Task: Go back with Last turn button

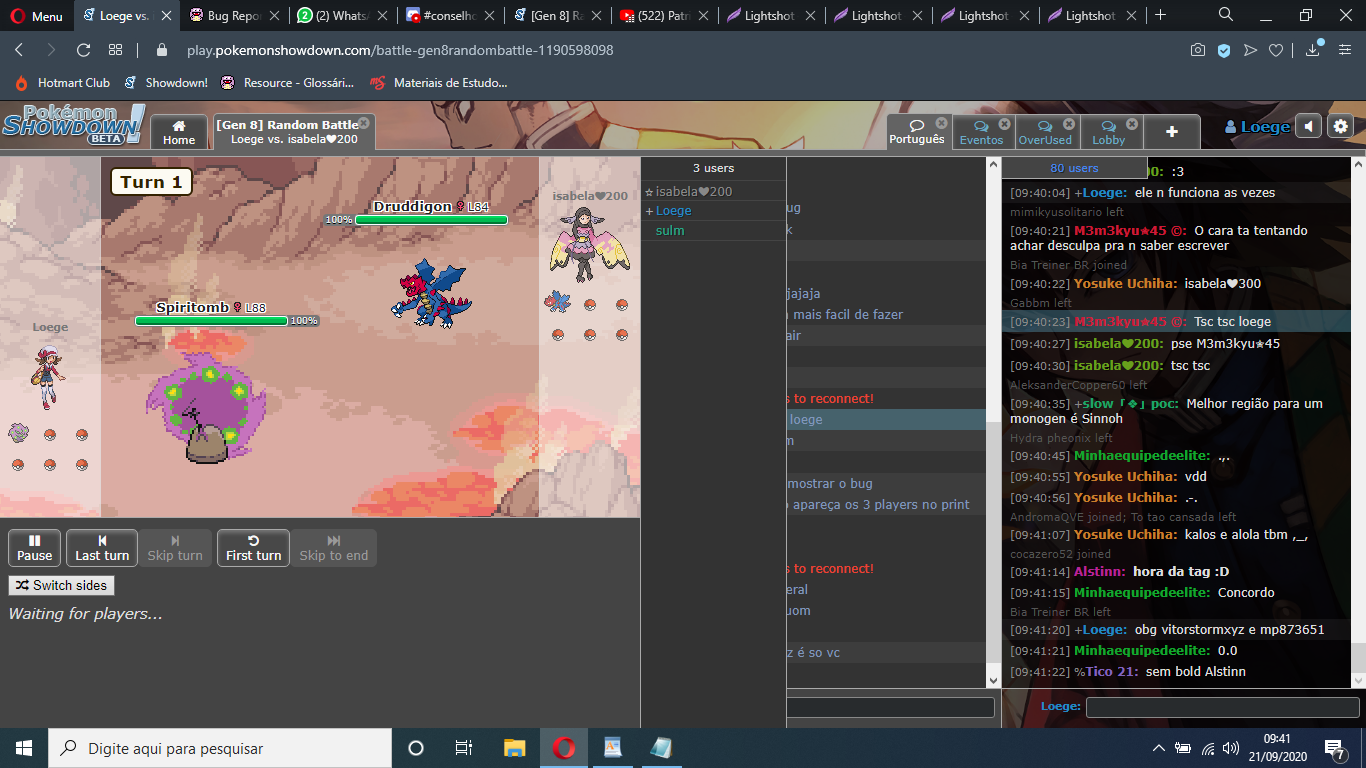Action: 102,548
